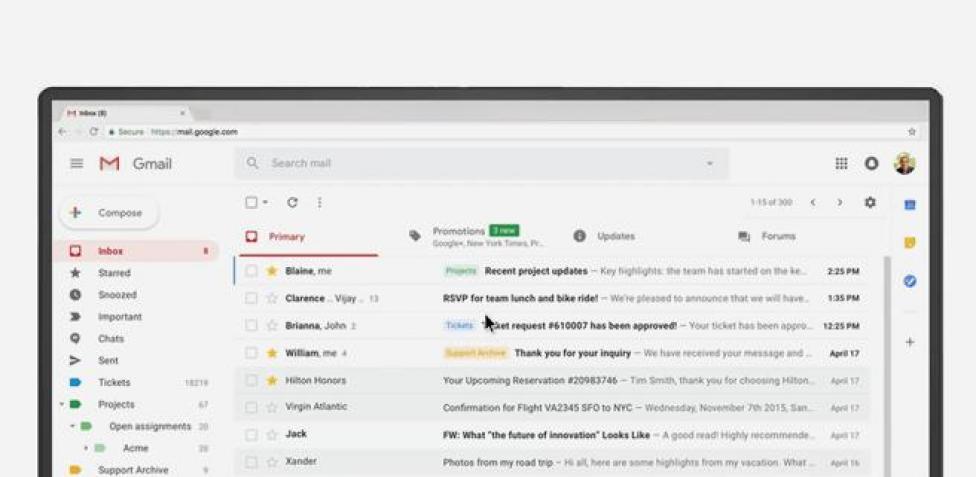Tick the Brianna, John email checkbox
Image resolution: width=976 pixels, height=477 pixels.
(x=251, y=326)
